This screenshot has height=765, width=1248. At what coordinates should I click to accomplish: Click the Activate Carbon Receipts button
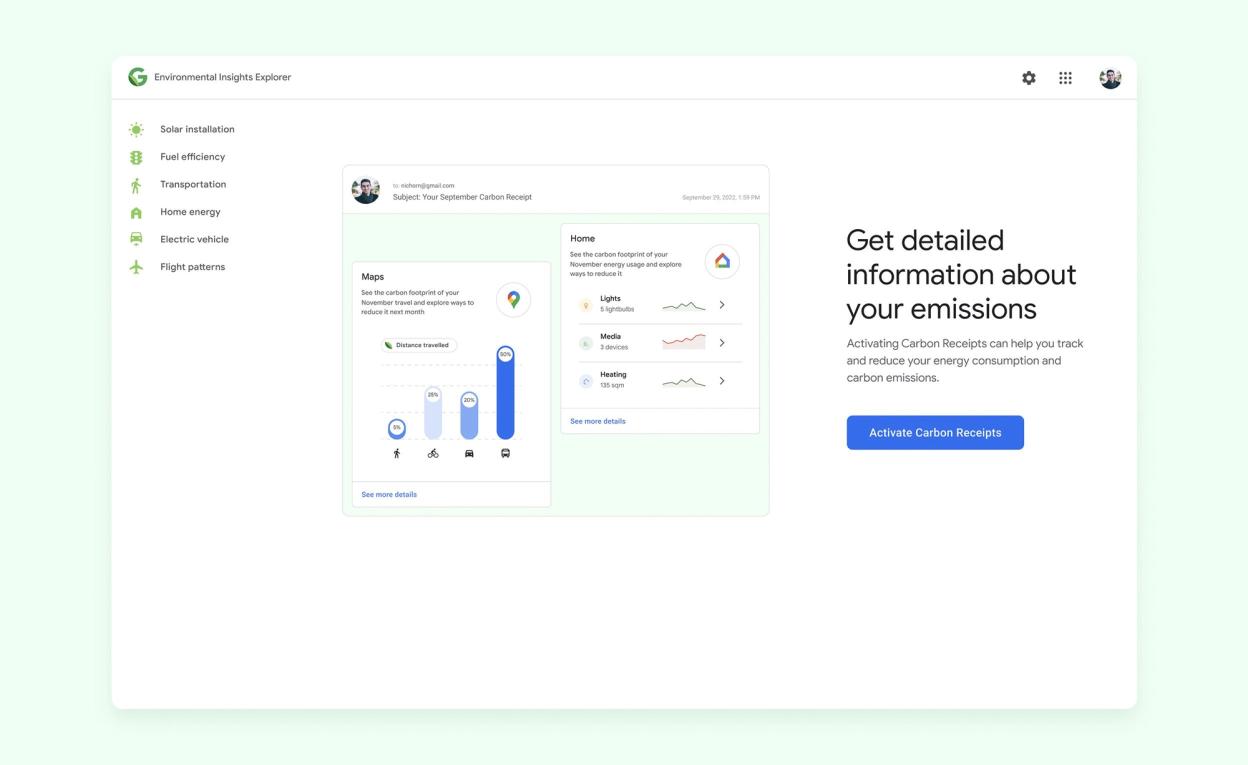(935, 433)
